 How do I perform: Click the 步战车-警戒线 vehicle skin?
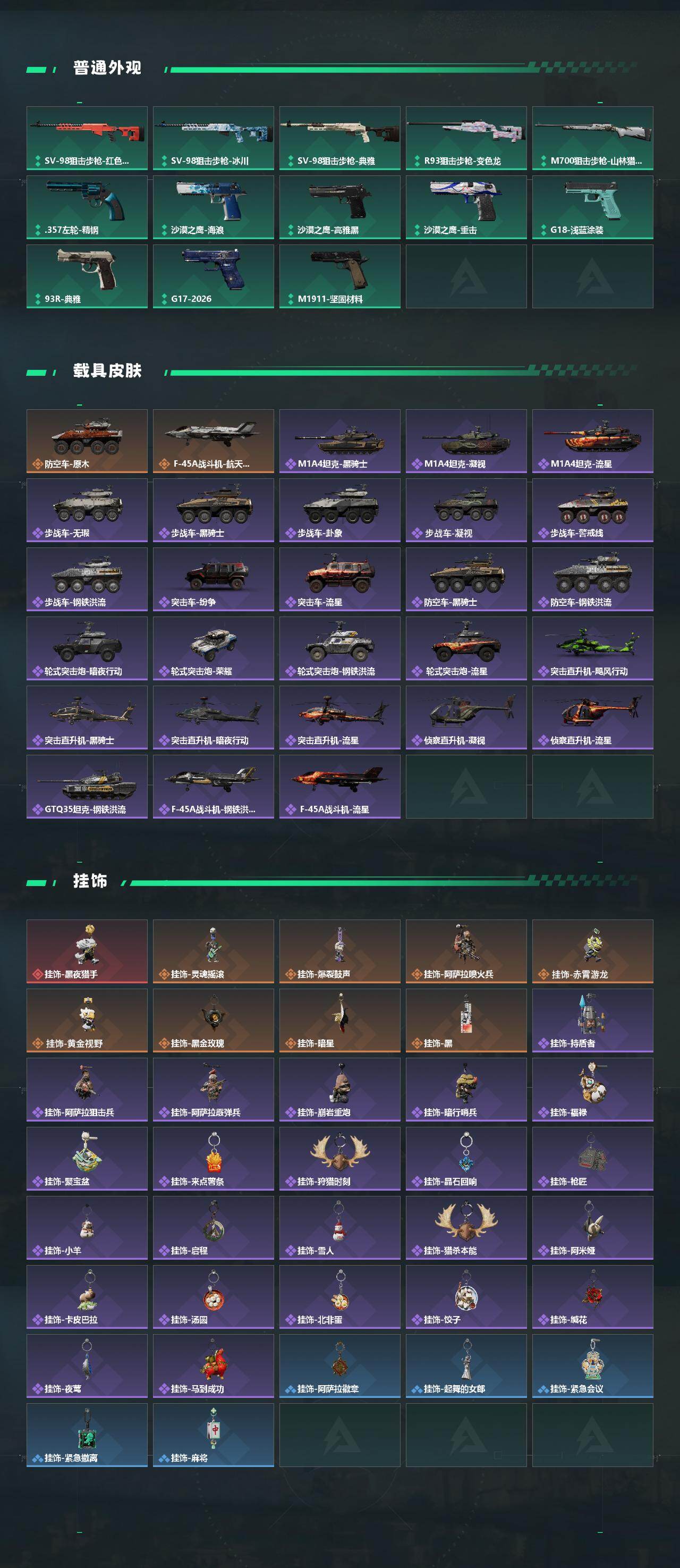[592, 510]
